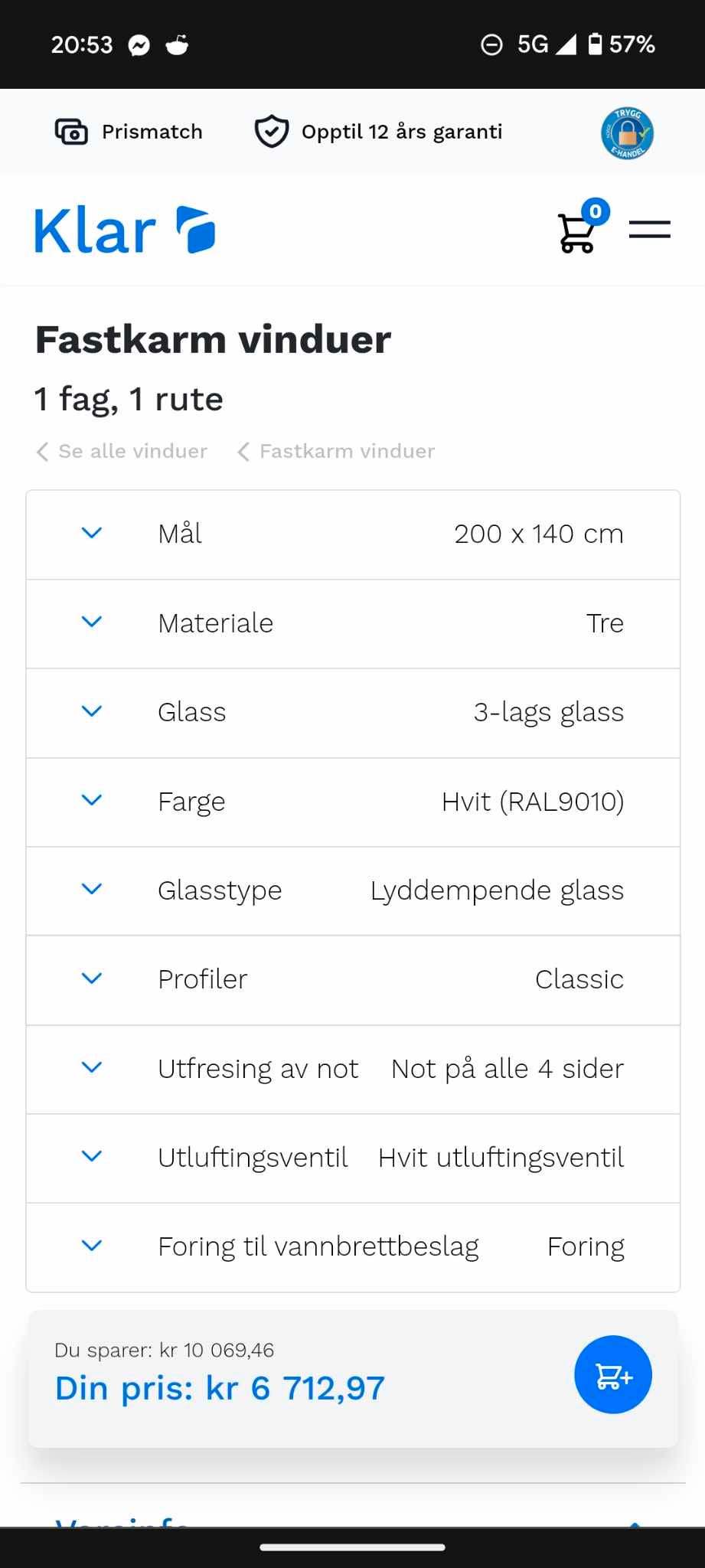
Task: Expand the Farge color section
Action: pos(91,801)
